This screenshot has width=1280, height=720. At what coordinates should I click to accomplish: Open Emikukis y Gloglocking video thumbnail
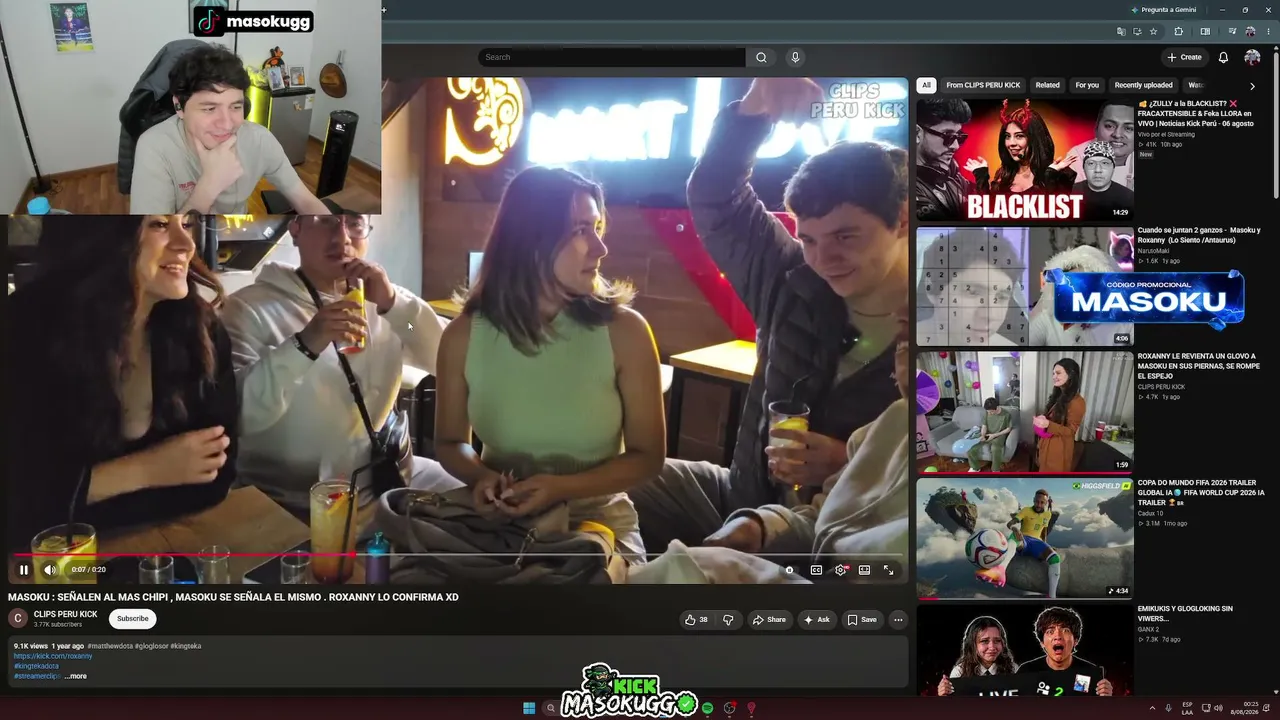[x=1025, y=650]
